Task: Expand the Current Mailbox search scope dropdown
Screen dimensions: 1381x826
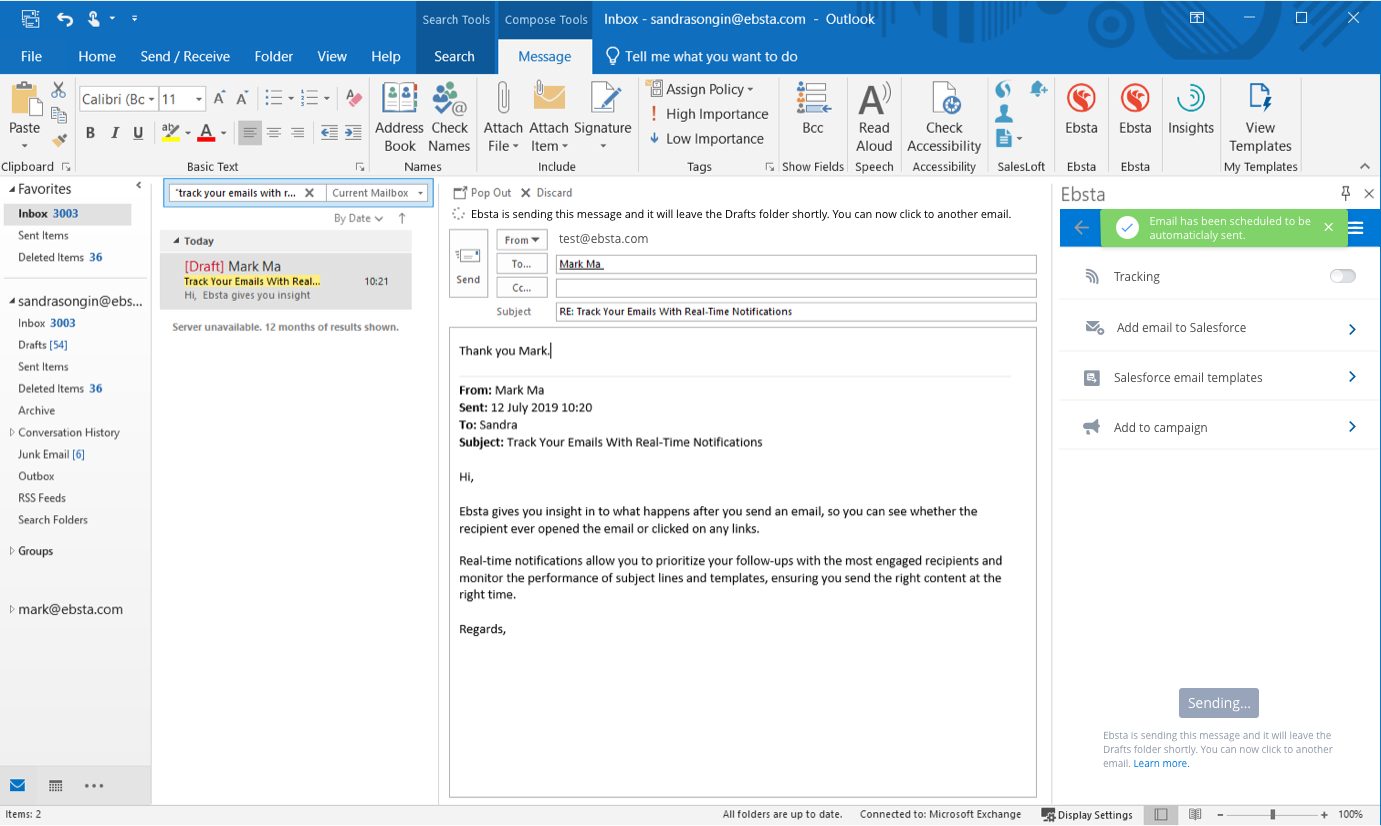Action: [x=378, y=193]
